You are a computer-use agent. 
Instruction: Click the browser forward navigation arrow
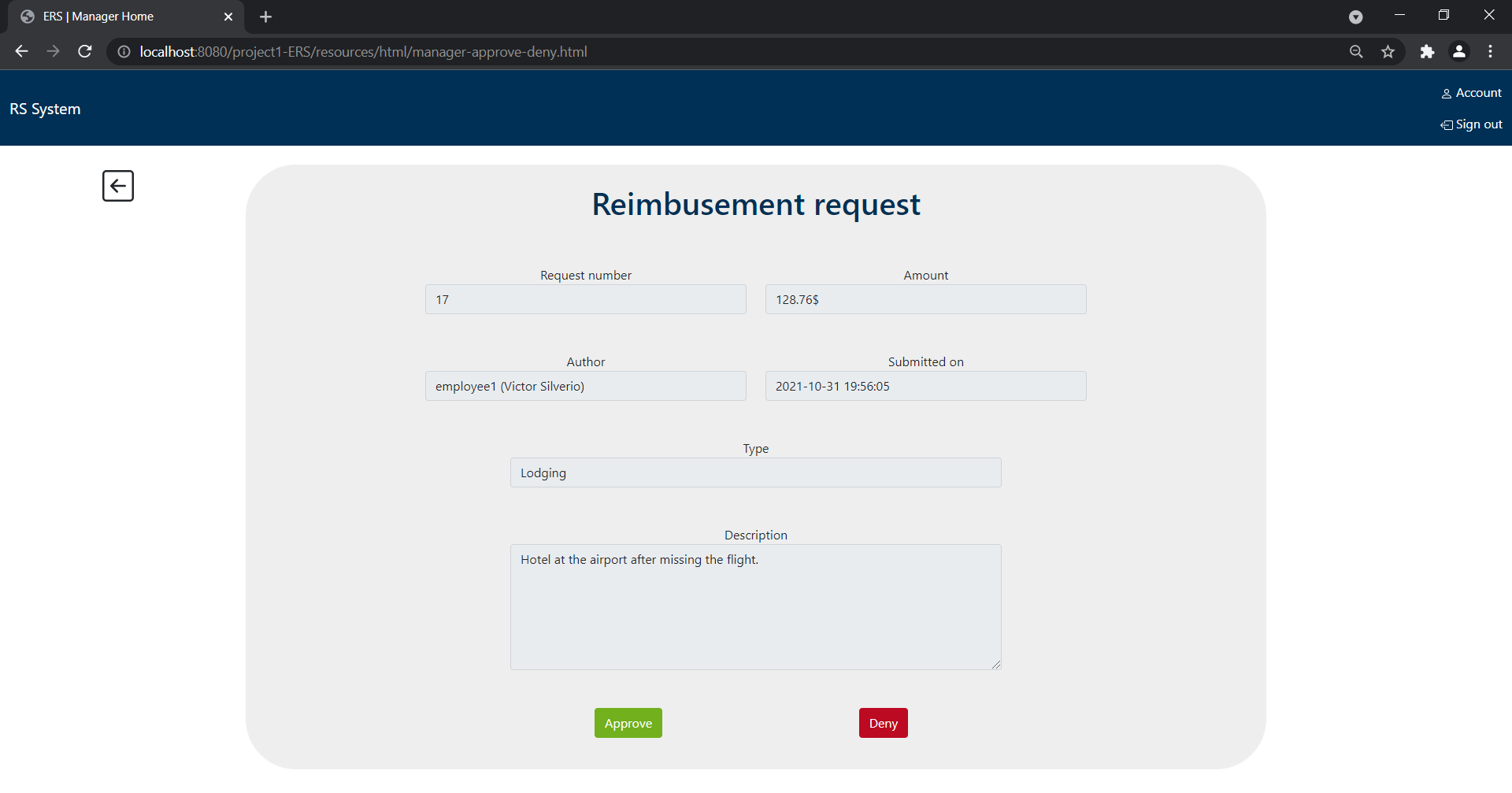(x=53, y=51)
